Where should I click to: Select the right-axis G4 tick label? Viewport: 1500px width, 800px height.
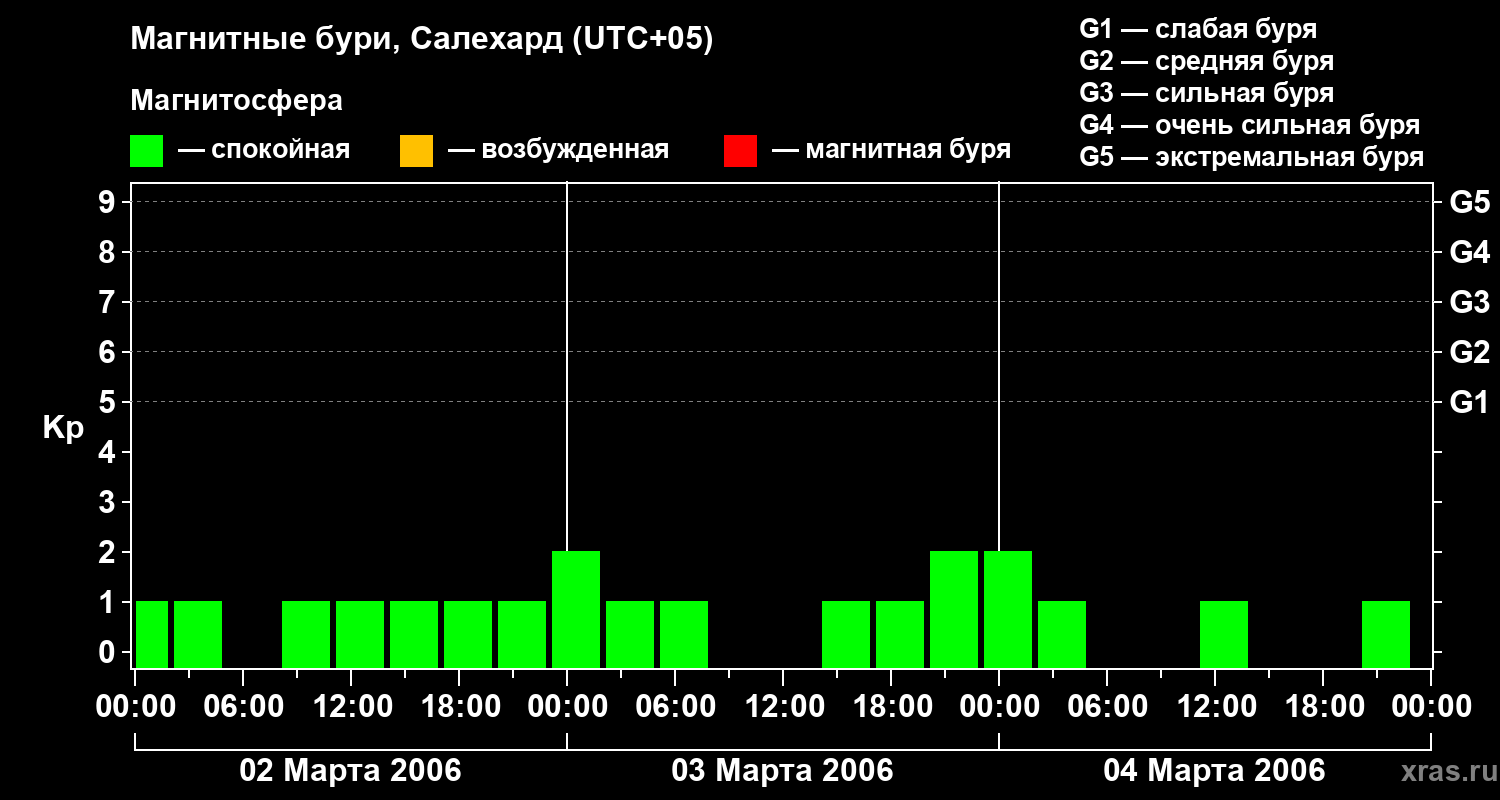tap(1470, 252)
